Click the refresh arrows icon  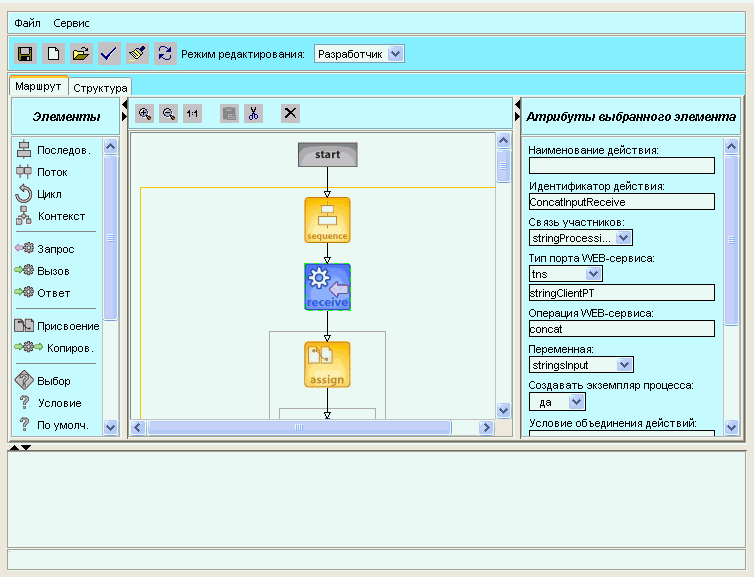click(x=165, y=54)
